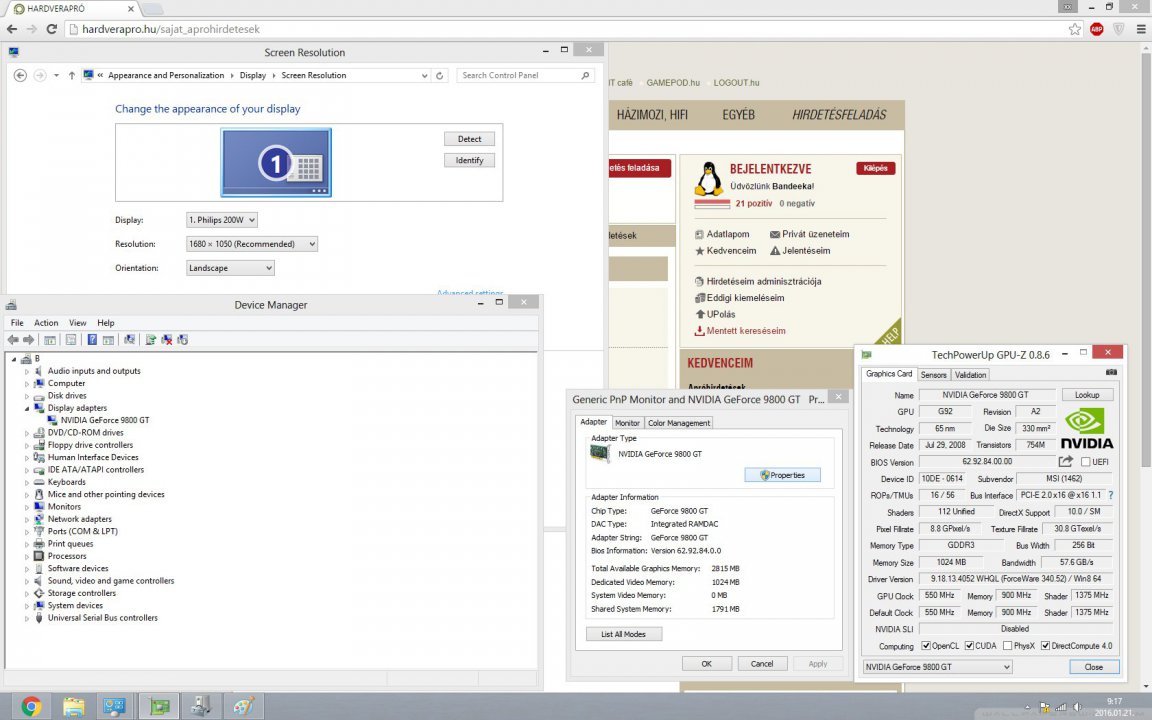This screenshot has width=1152, height=720.
Task: Click the Lookup button in GPU-Z
Action: click(1087, 395)
